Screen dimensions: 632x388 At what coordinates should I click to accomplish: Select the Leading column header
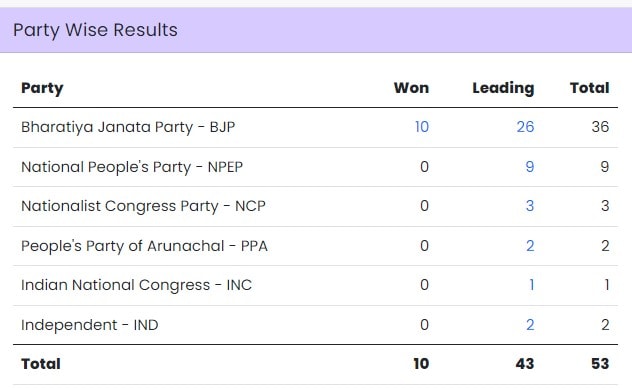503,88
